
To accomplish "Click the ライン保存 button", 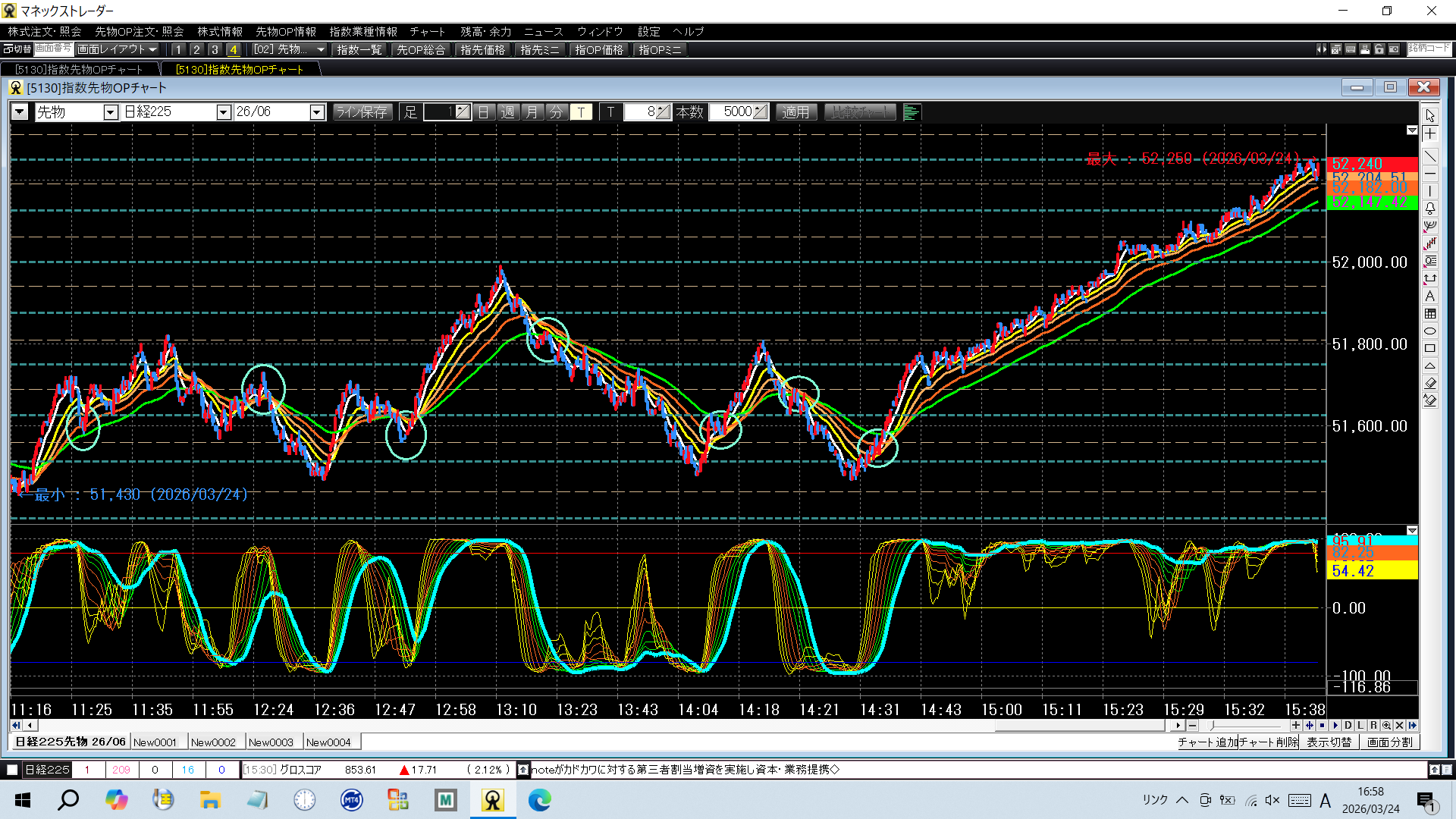I will (x=362, y=112).
